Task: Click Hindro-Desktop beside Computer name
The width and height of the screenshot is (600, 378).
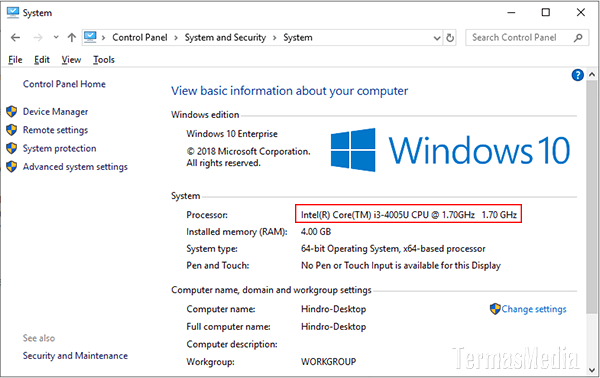Action: click(333, 309)
